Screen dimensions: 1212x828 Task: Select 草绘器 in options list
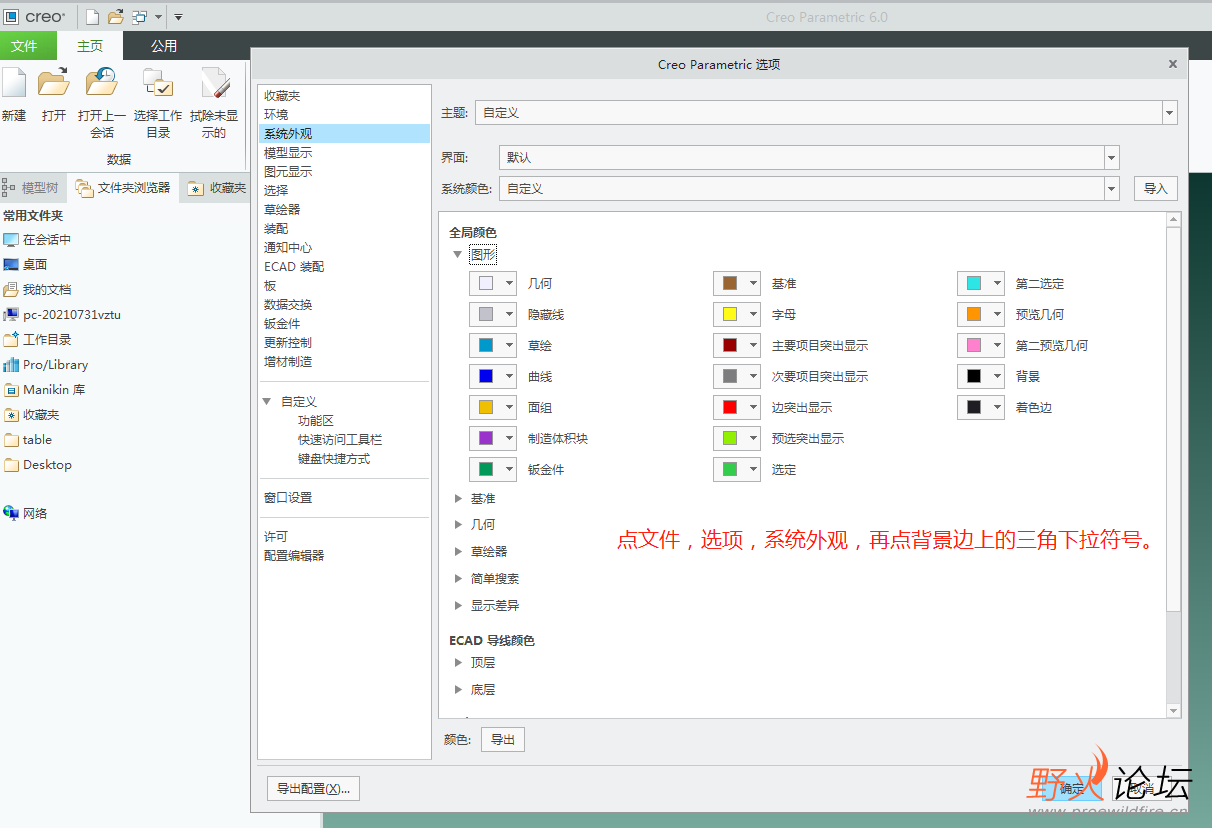[x=282, y=210]
